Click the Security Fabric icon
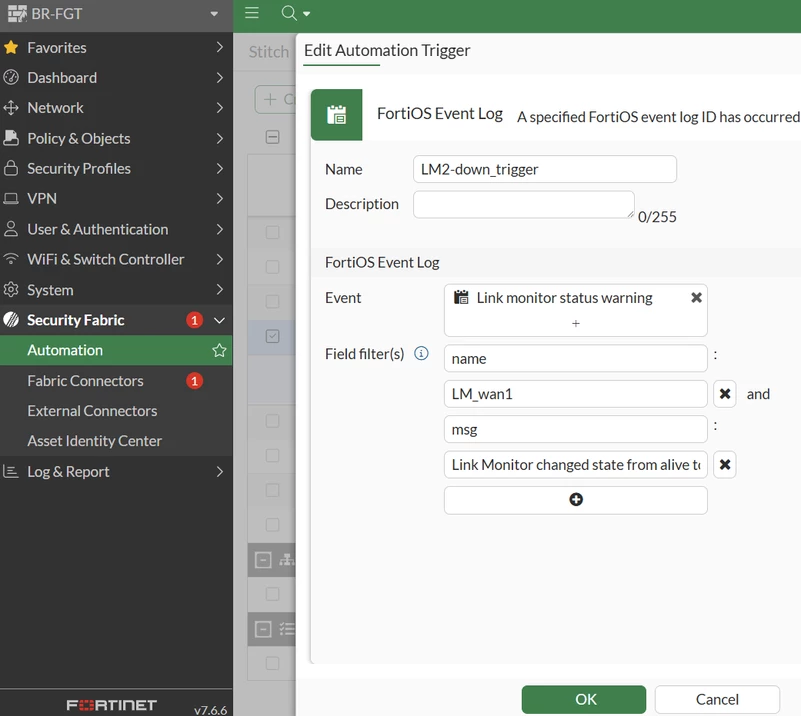Screen dimensions: 801x716 [11, 320]
